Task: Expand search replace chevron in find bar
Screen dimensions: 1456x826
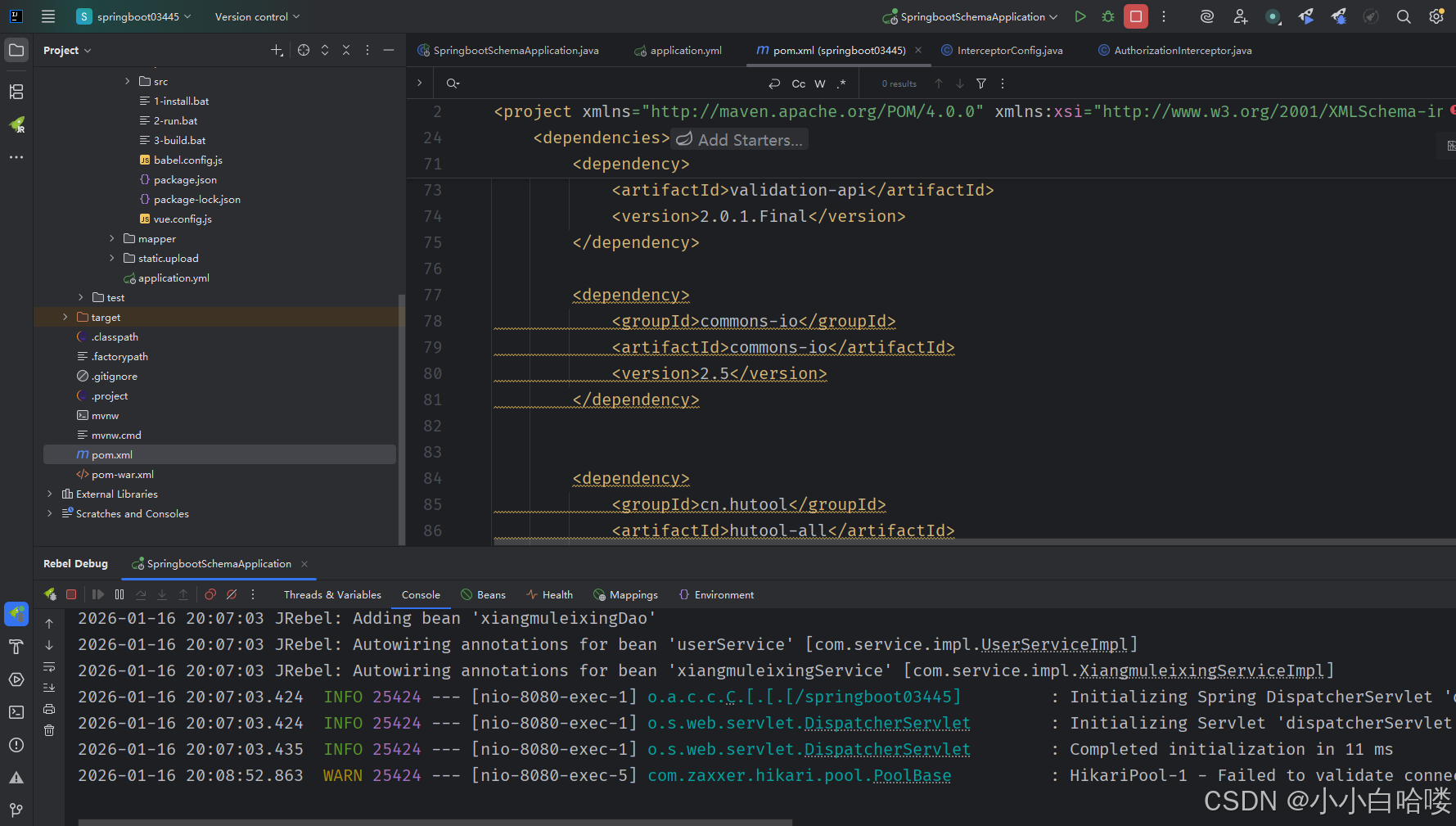Action: 419,83
